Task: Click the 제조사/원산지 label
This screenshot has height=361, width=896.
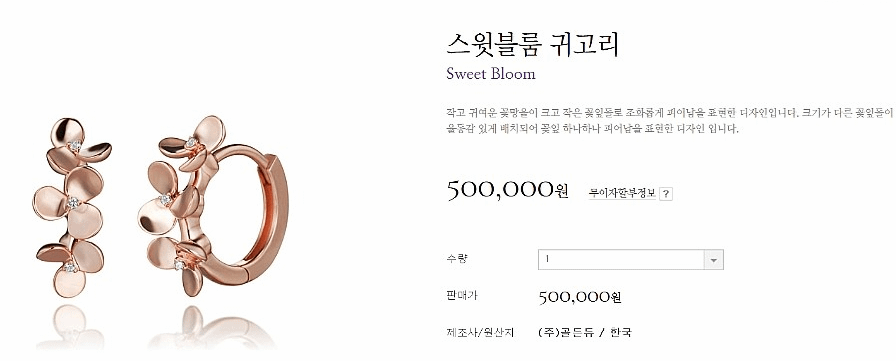Action: (x=481, y=332)
